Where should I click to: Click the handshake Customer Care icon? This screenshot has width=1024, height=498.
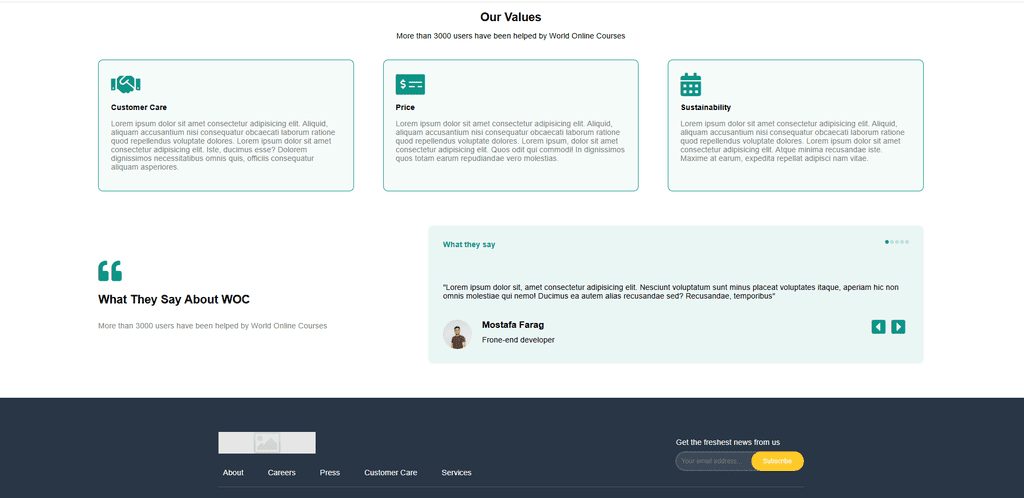[x=125, y=84]
